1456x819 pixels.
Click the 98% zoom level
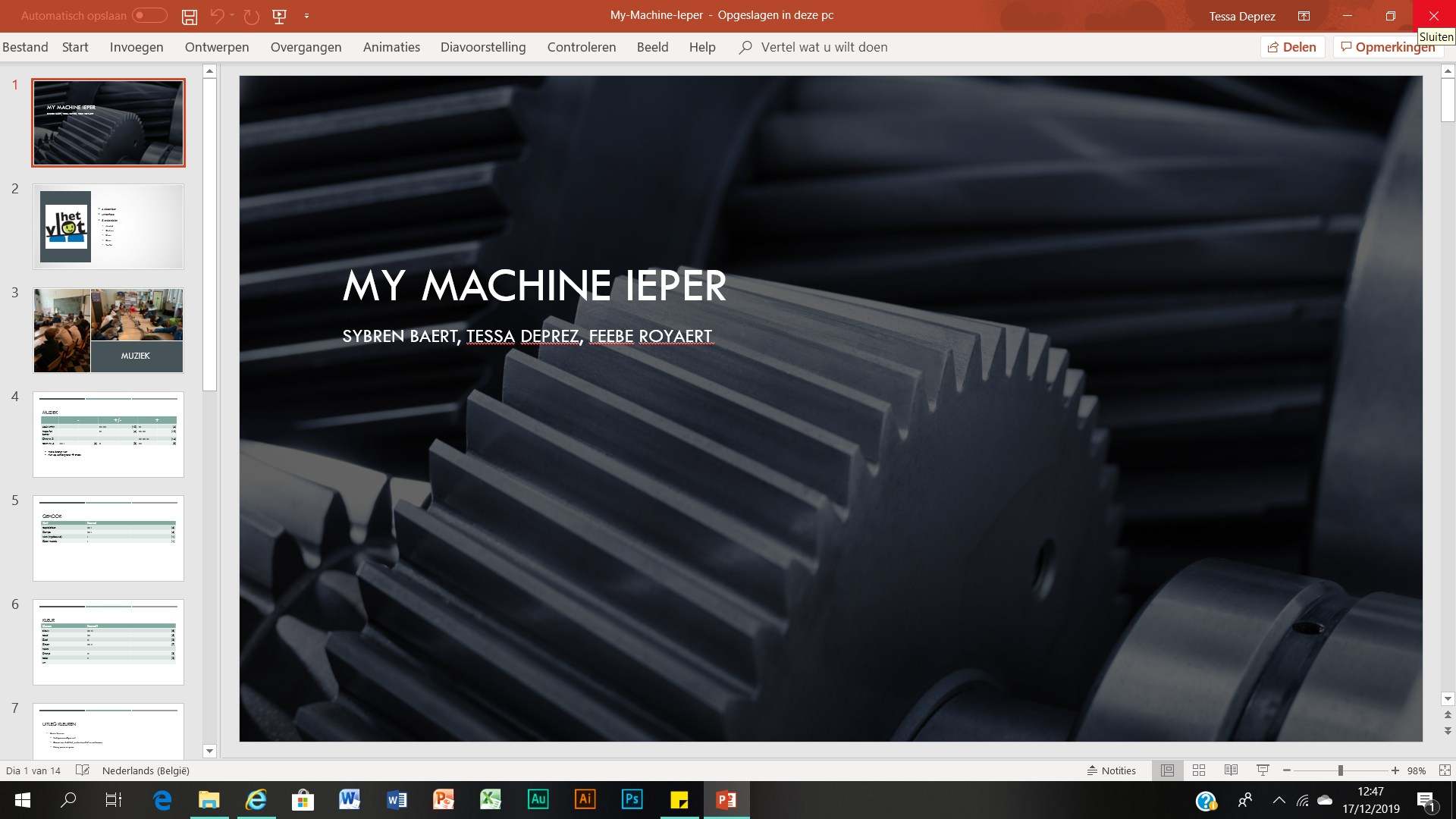[x=1416, y=770]
